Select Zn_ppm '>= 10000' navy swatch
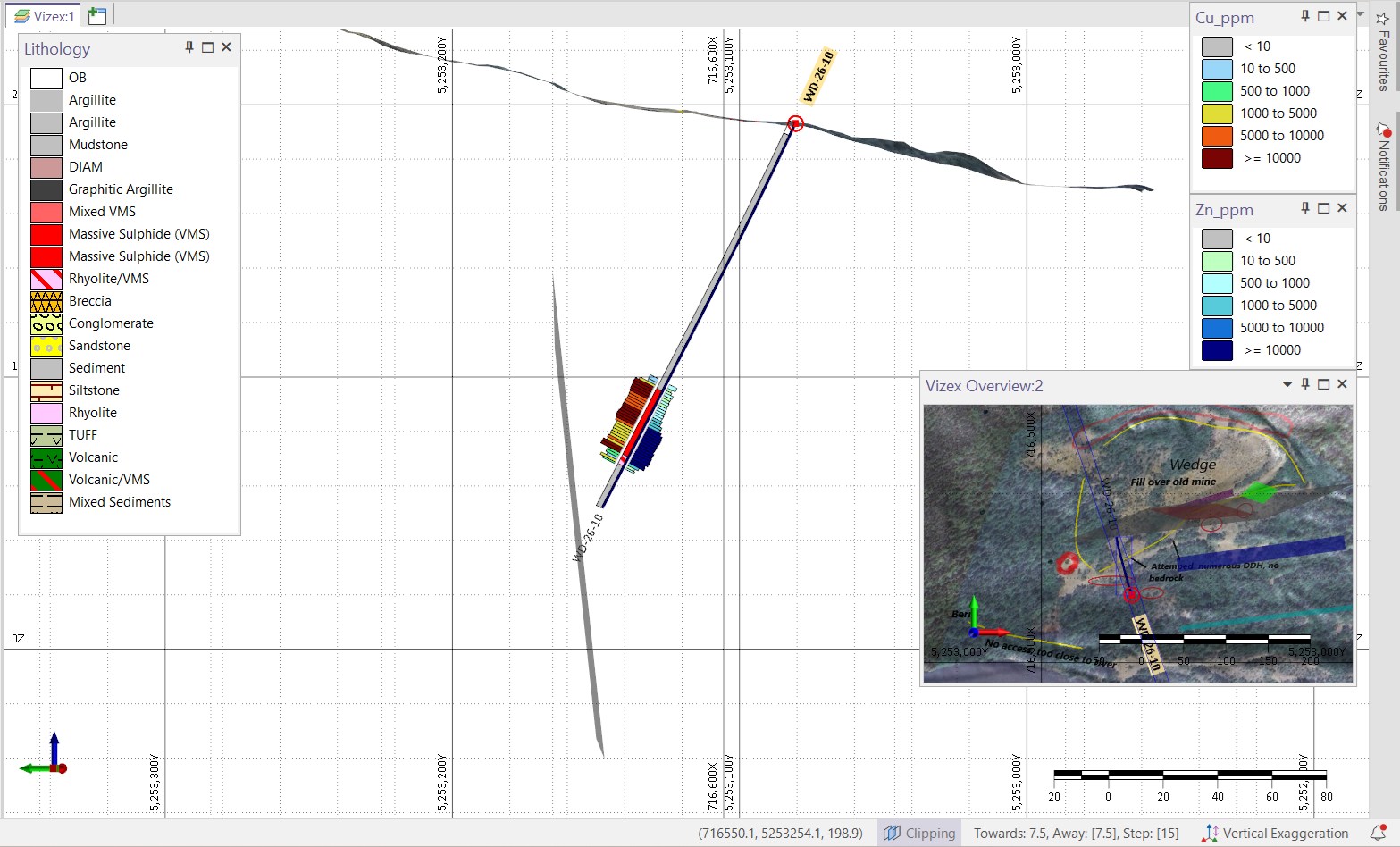1400x847 pixels. 1217,350
